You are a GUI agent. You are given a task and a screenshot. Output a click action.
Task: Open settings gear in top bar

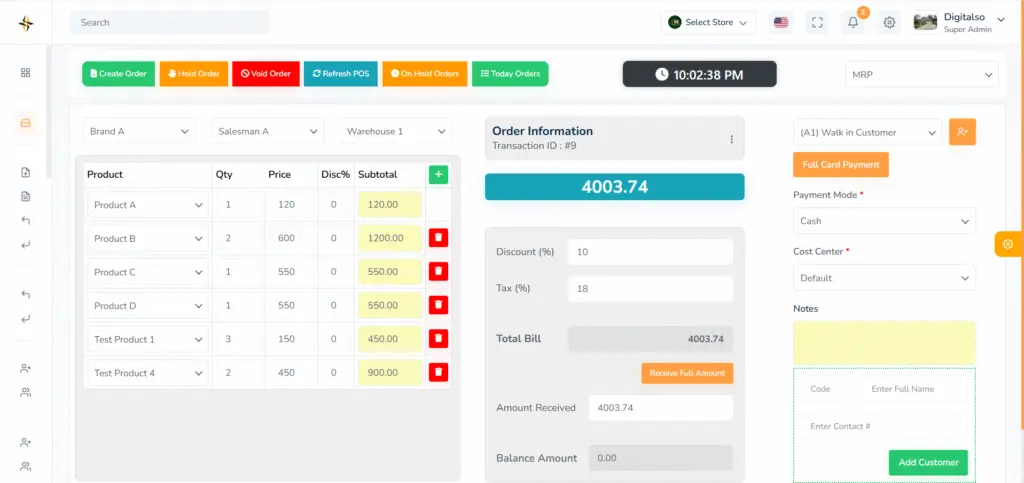889,22
